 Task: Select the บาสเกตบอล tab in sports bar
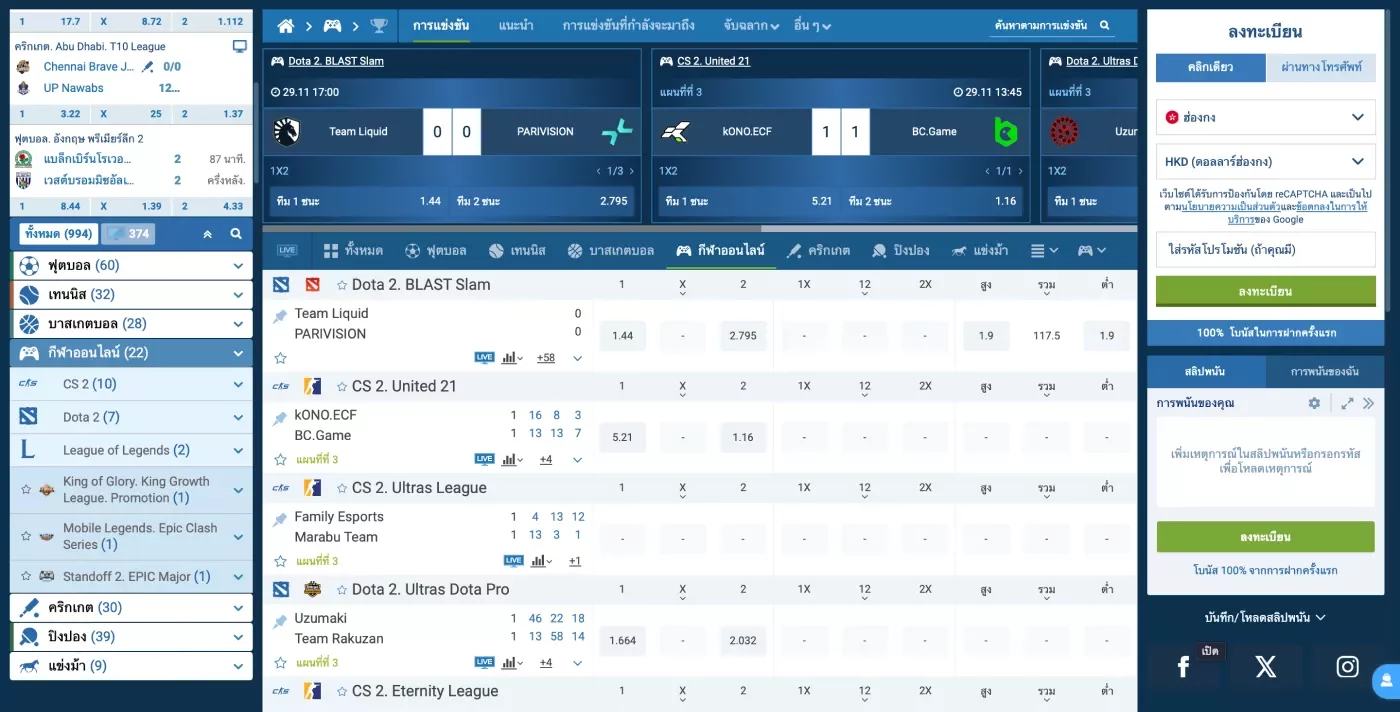[610, 250]
